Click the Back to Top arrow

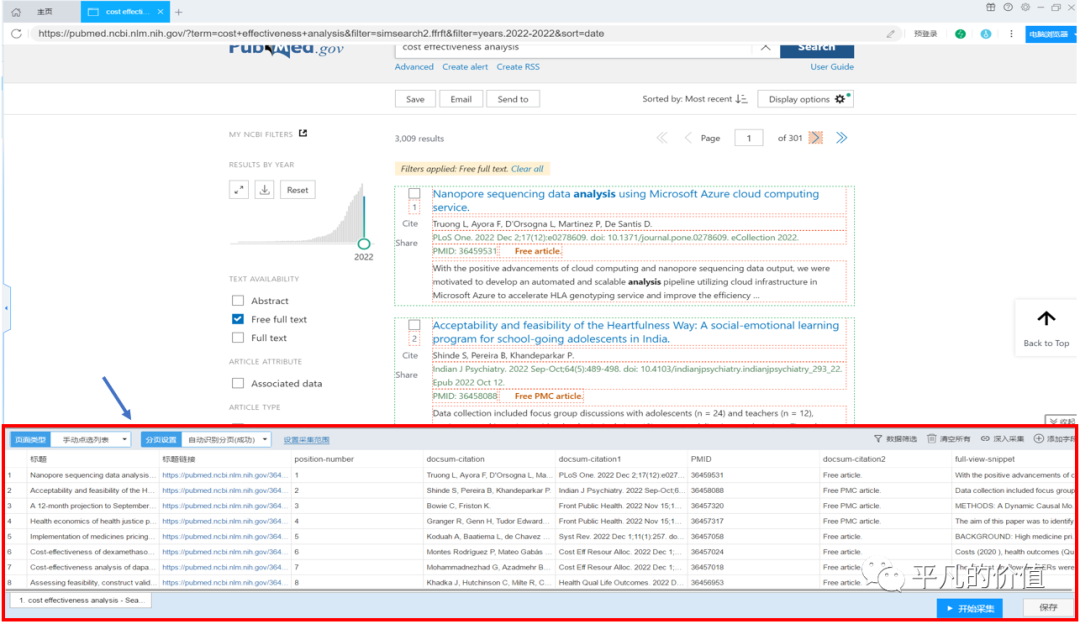pos(1046,319)
